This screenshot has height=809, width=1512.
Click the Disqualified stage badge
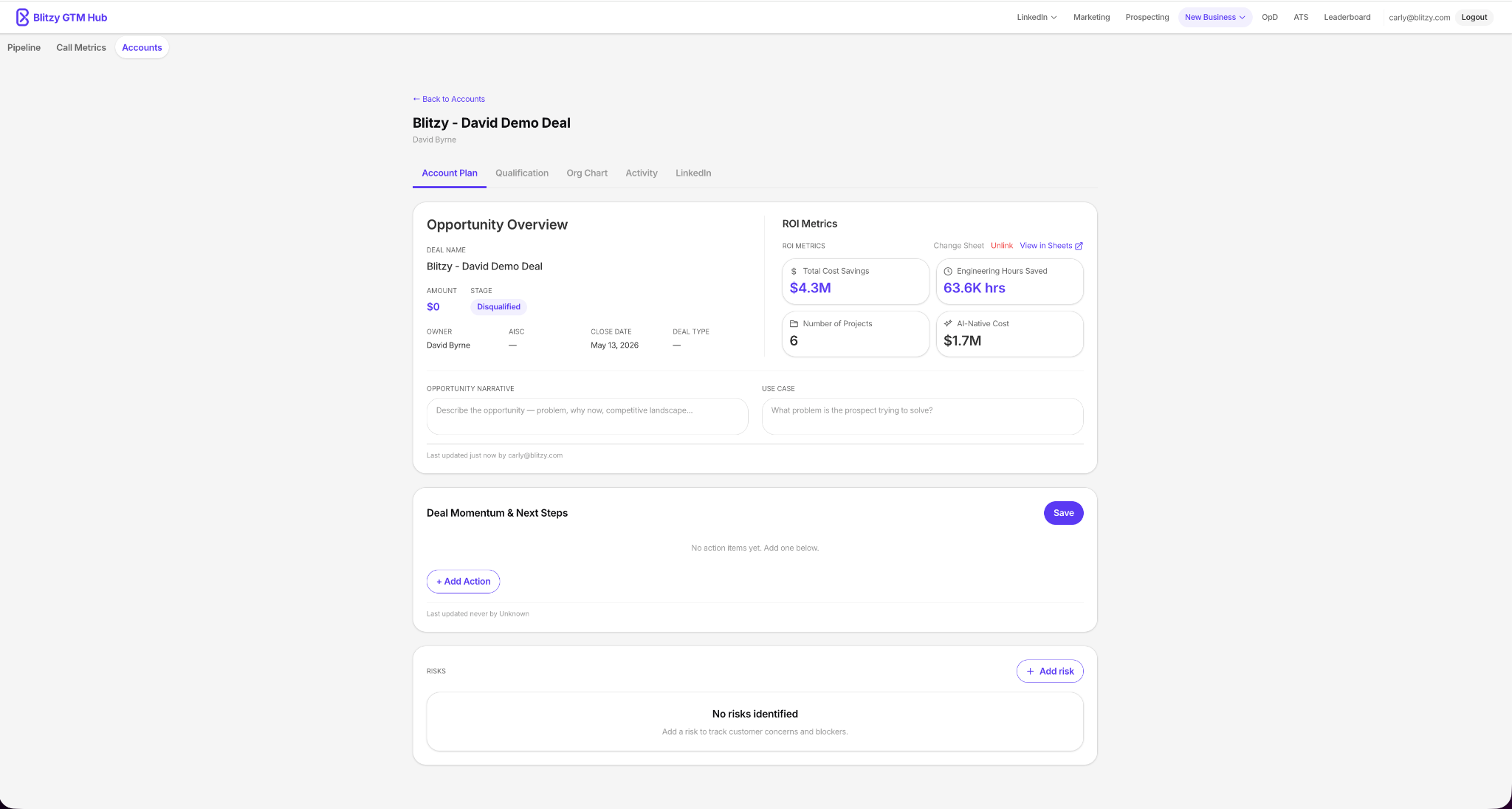point(498,307)
